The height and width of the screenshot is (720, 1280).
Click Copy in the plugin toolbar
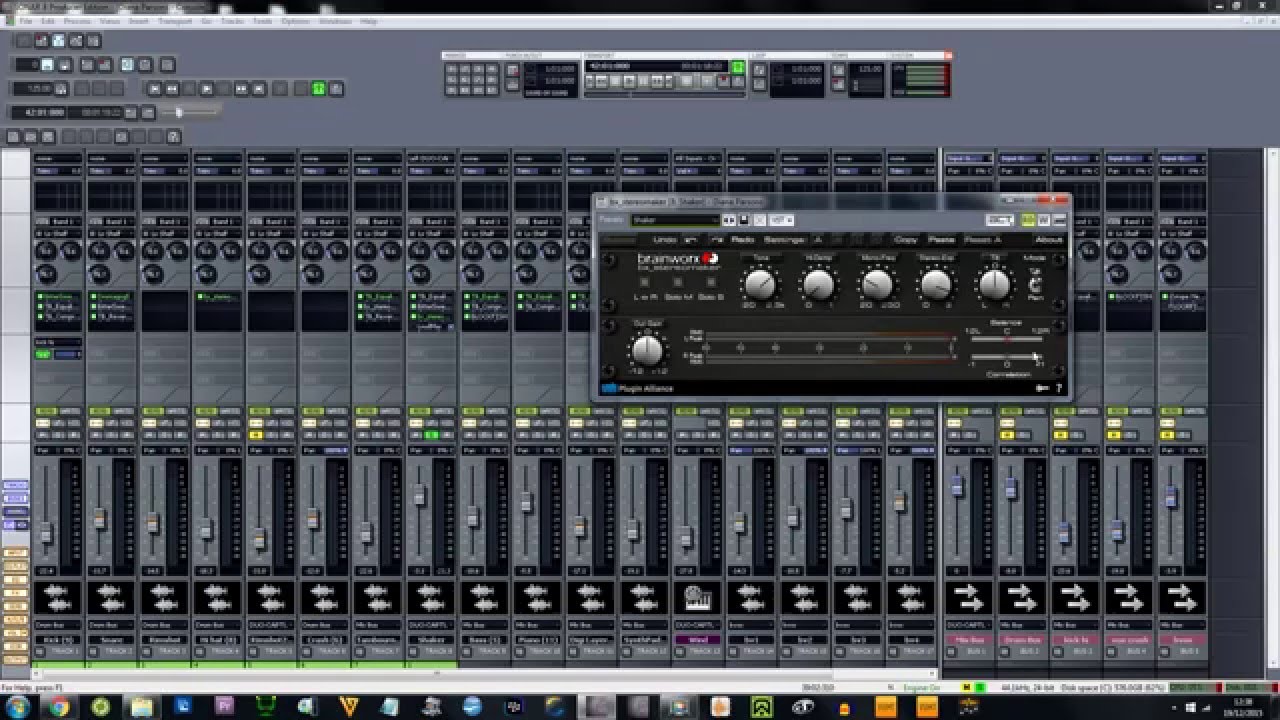point(906,240)
